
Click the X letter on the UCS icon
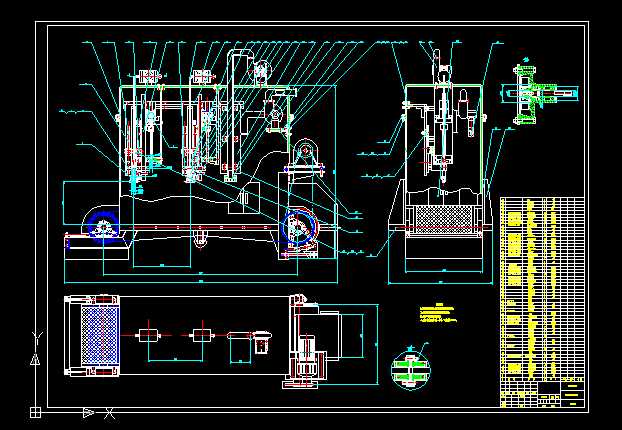[x=110, y=412]
